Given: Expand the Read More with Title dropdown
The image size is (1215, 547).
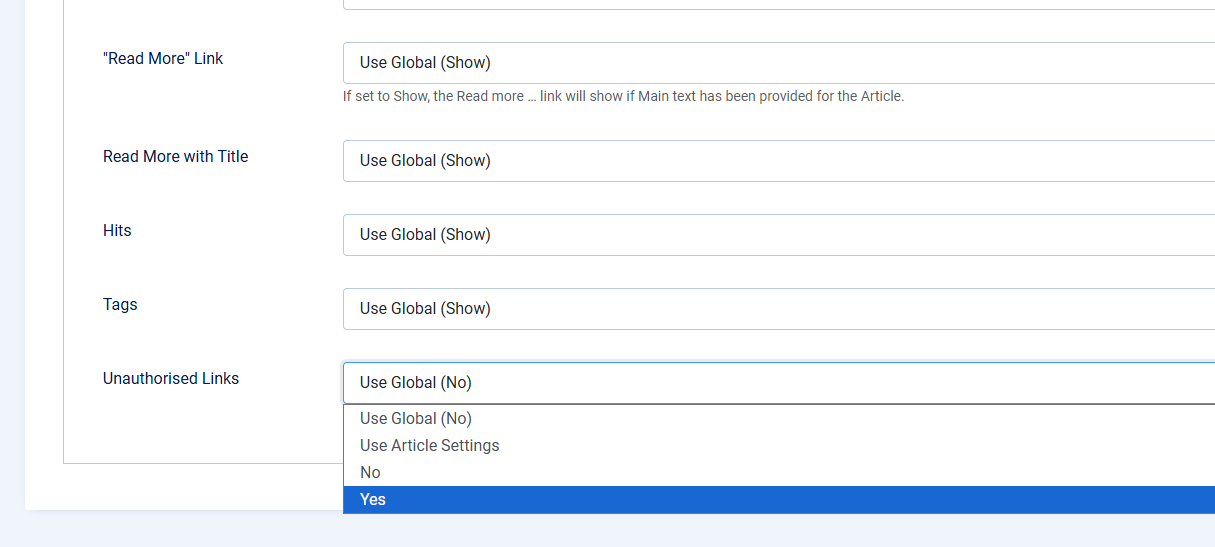Looking at the screenshot, I should coord(778,161).
